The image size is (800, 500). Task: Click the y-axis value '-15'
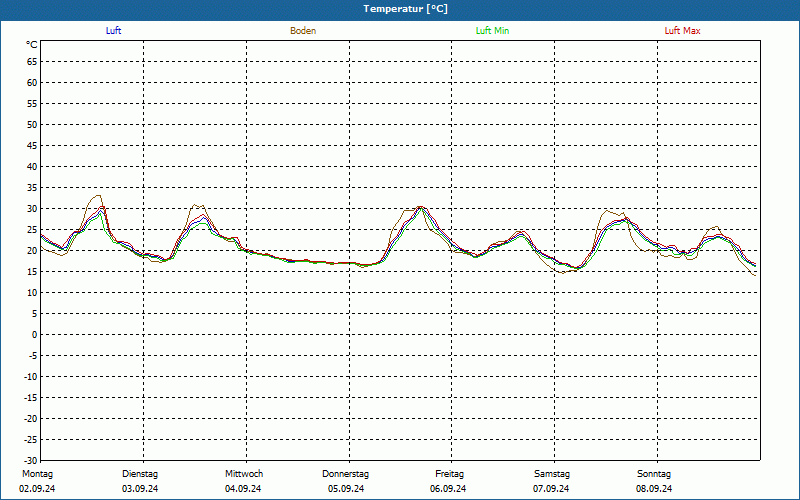point(32,397)
